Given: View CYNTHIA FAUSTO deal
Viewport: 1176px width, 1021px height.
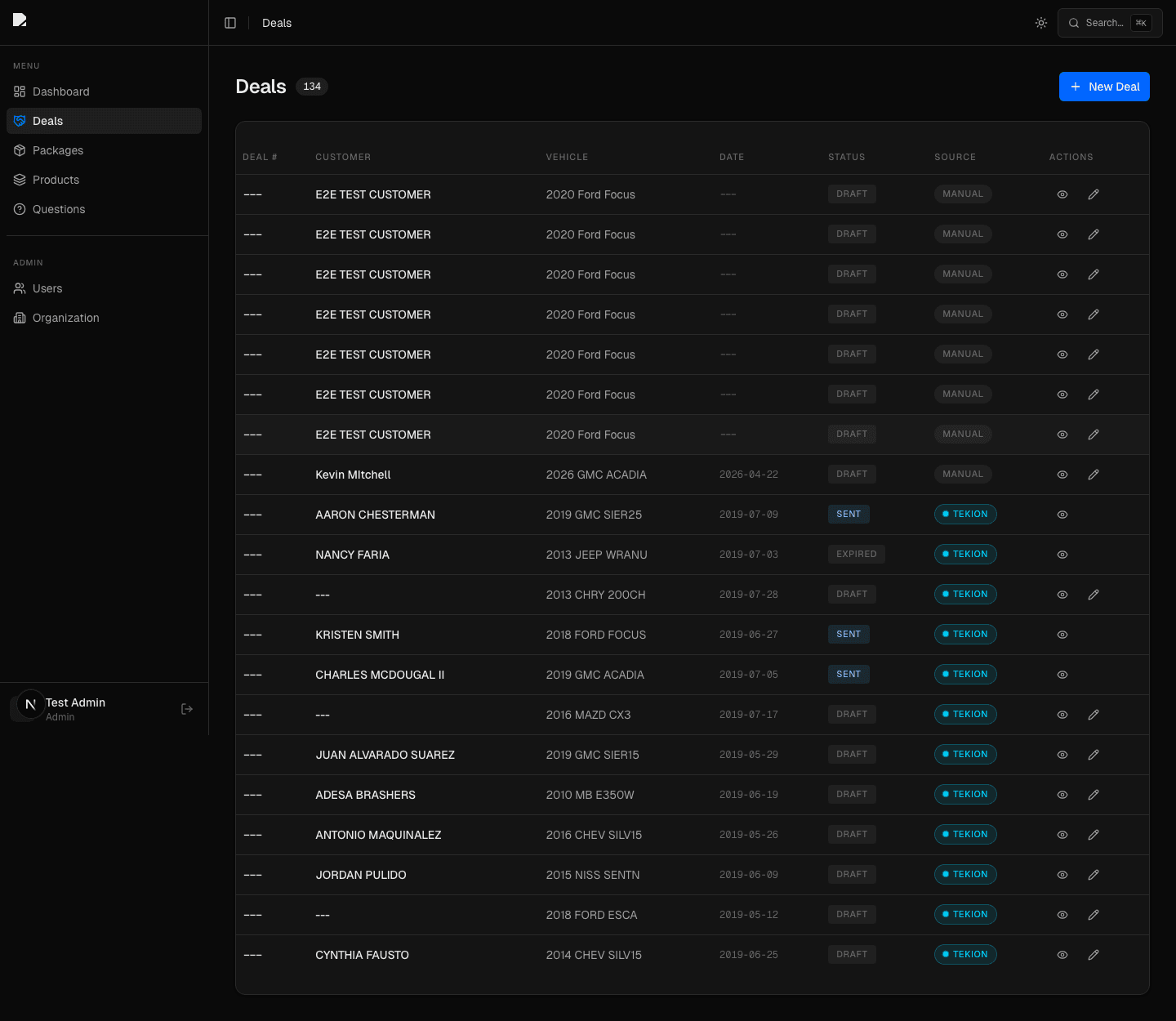Looking at the screenshot, I should tap(1062, 955).
